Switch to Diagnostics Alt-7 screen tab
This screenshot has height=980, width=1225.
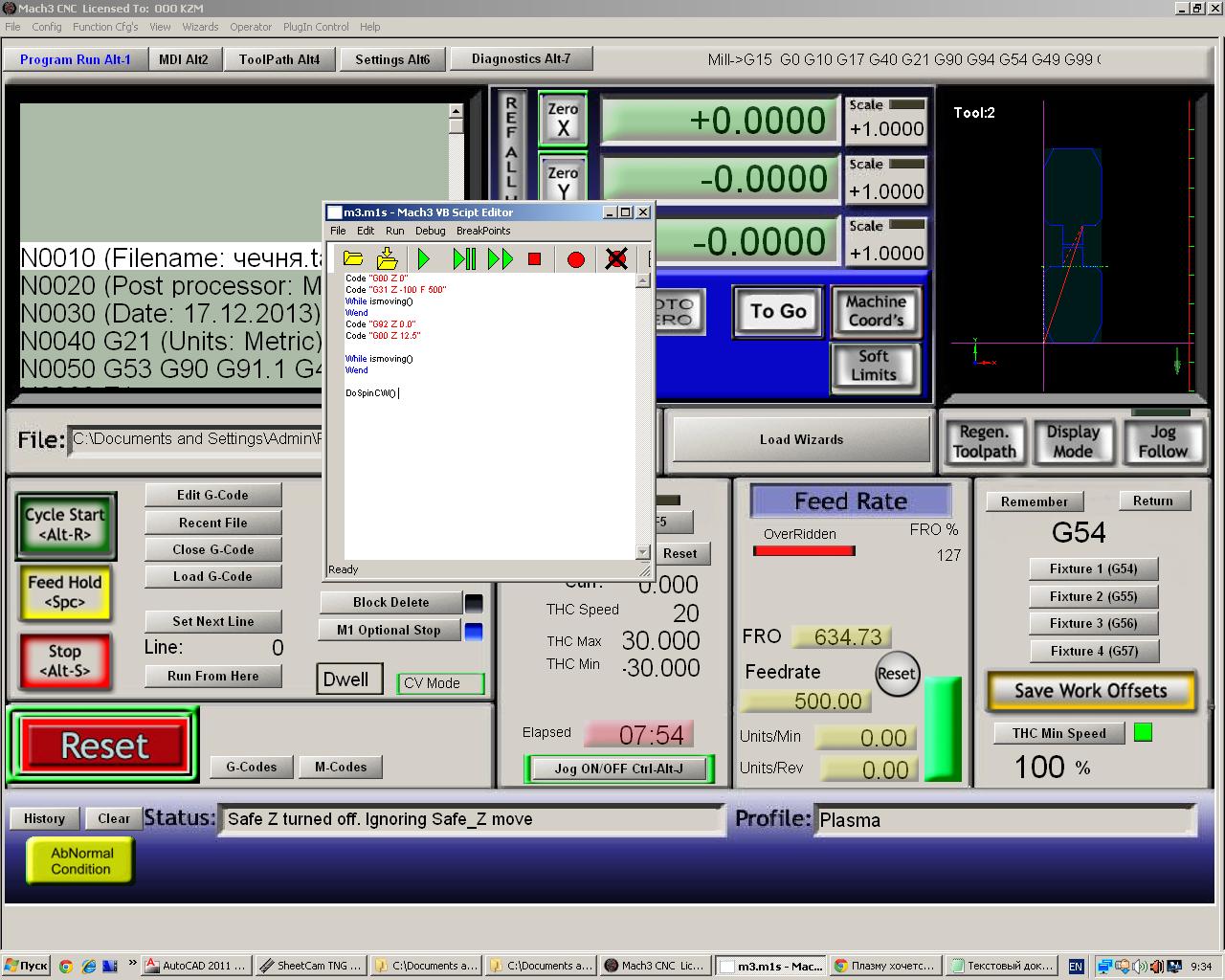click(521, 58)
